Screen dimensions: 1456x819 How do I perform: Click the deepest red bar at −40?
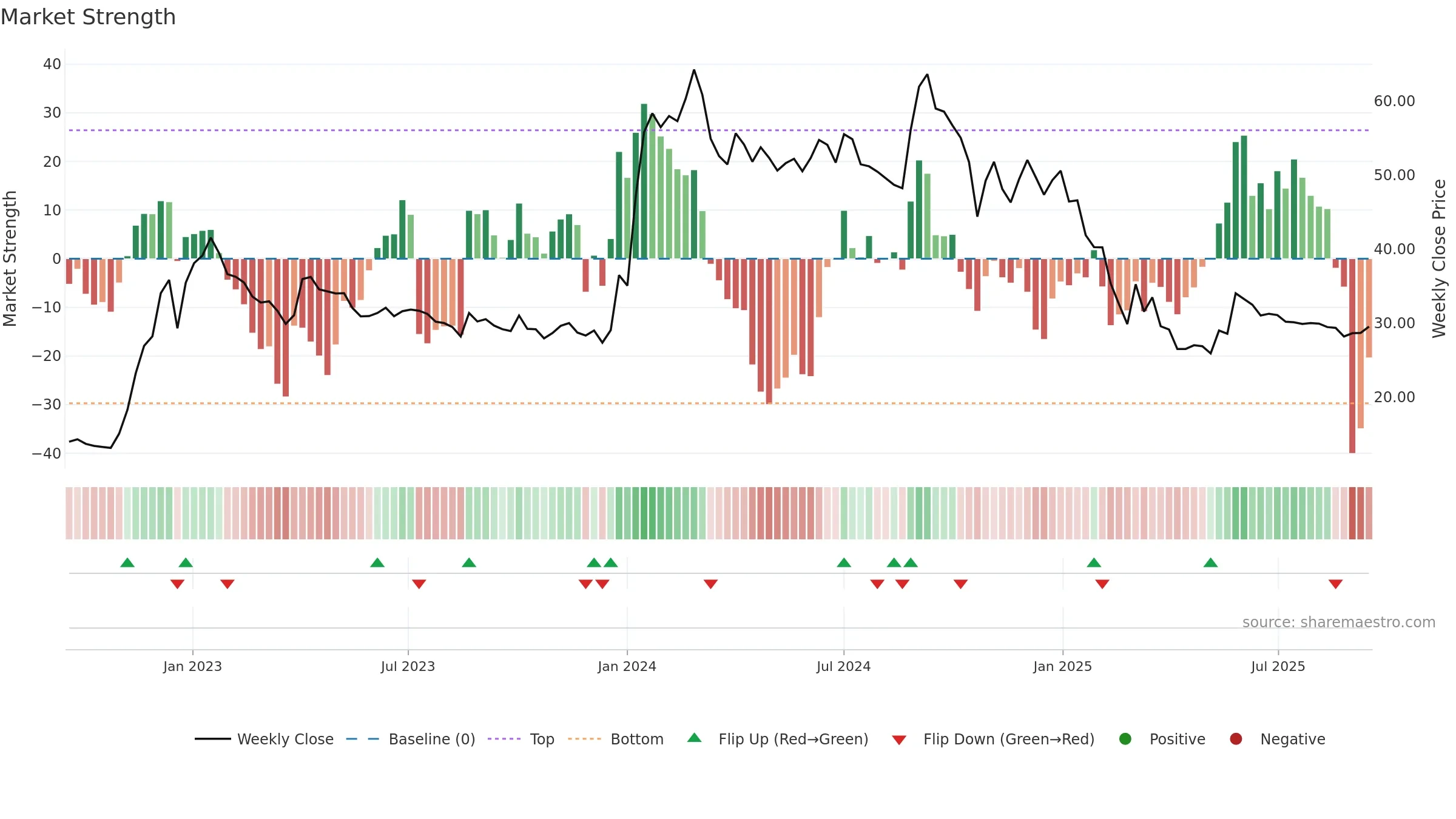point(1352,356)
